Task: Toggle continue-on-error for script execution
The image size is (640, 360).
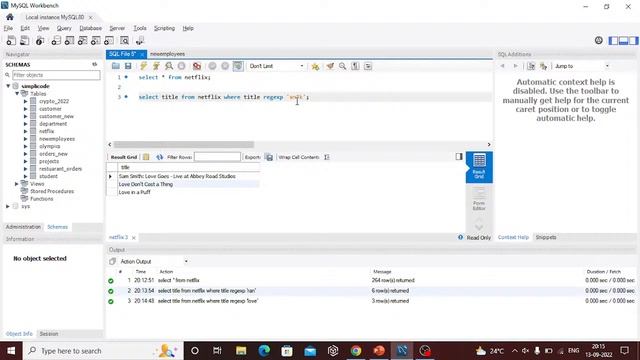Action: click(x=197, y=66)
